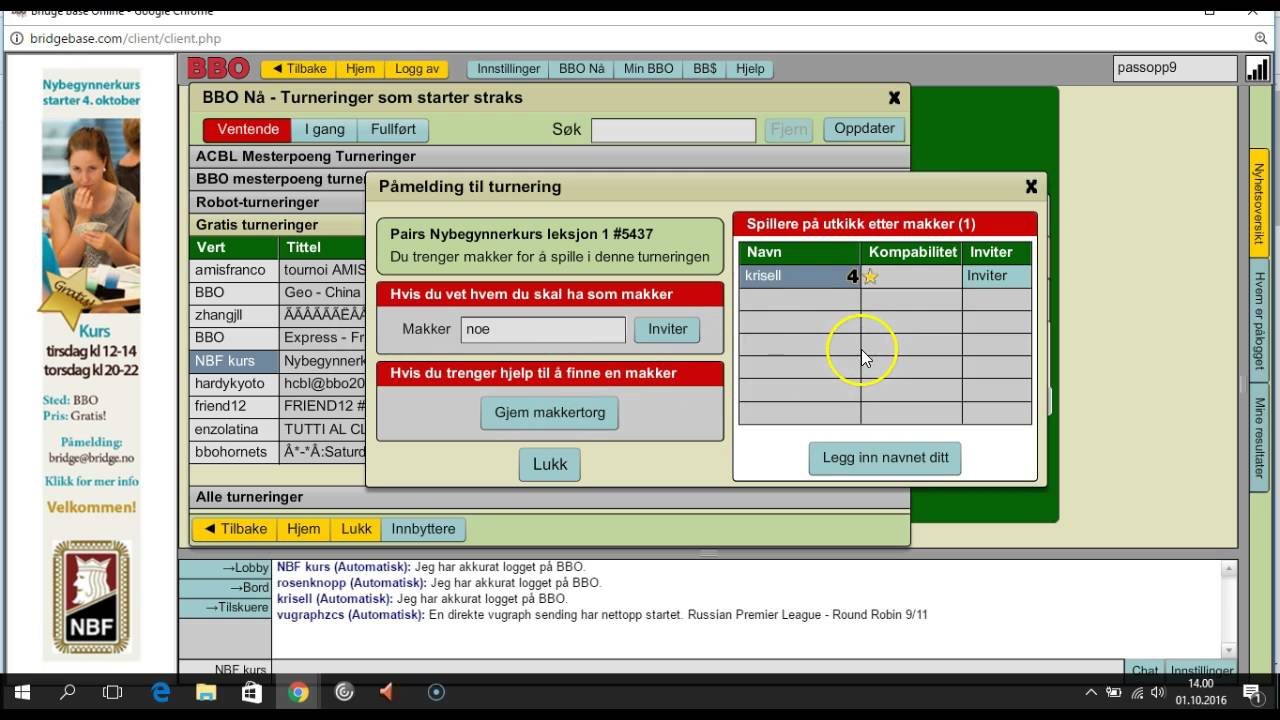The width and height of the screenshot is (1280, 720).
Task: Select krisell in partner table
Action: (x=800, y=276)
